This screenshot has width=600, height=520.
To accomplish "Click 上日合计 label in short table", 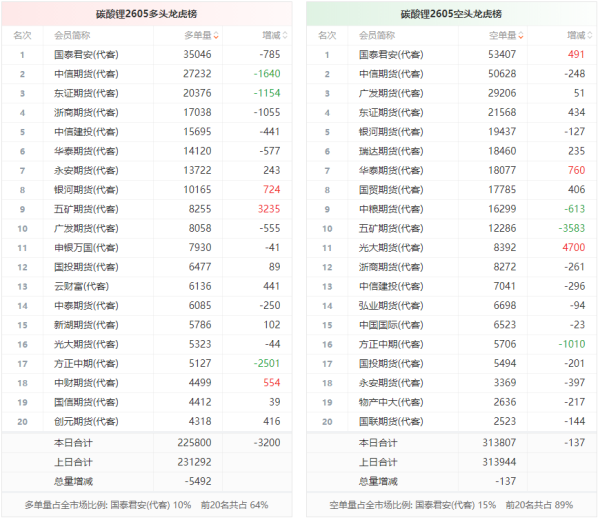I will tap(378, 462).
